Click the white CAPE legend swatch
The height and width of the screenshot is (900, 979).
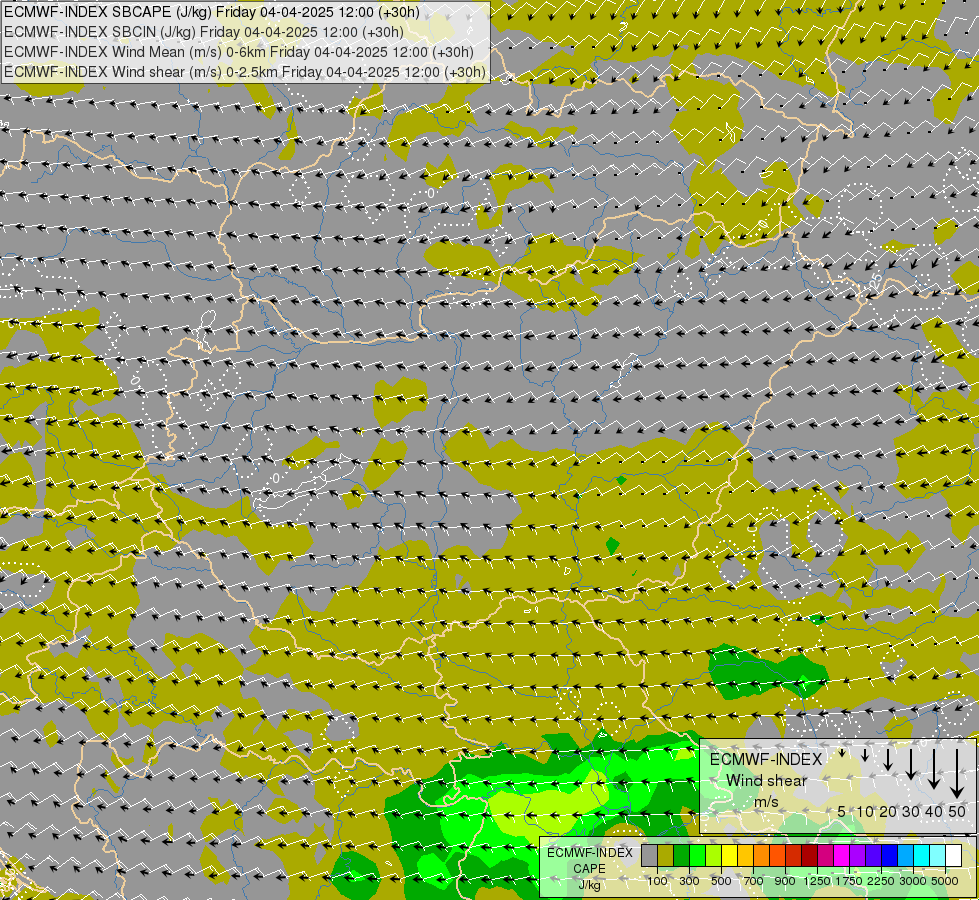[953, 855]
